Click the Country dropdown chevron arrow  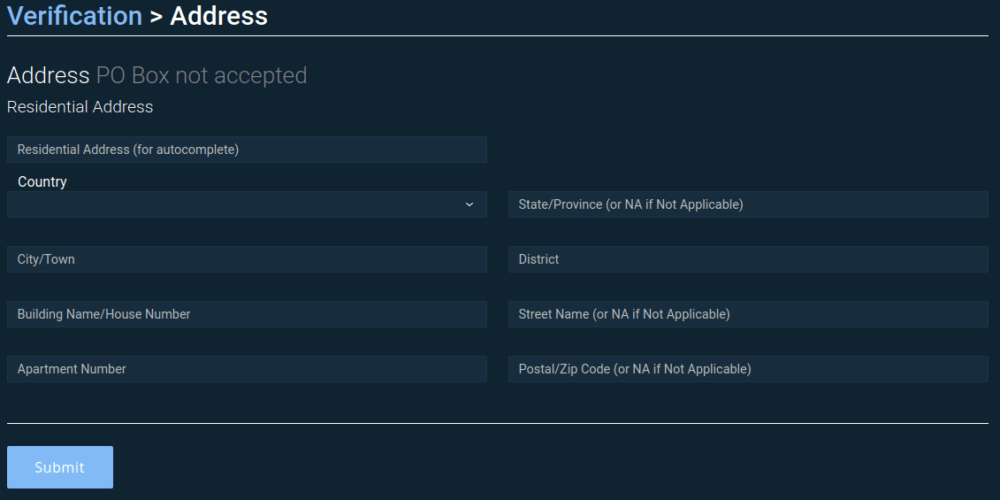coord(469,204)
